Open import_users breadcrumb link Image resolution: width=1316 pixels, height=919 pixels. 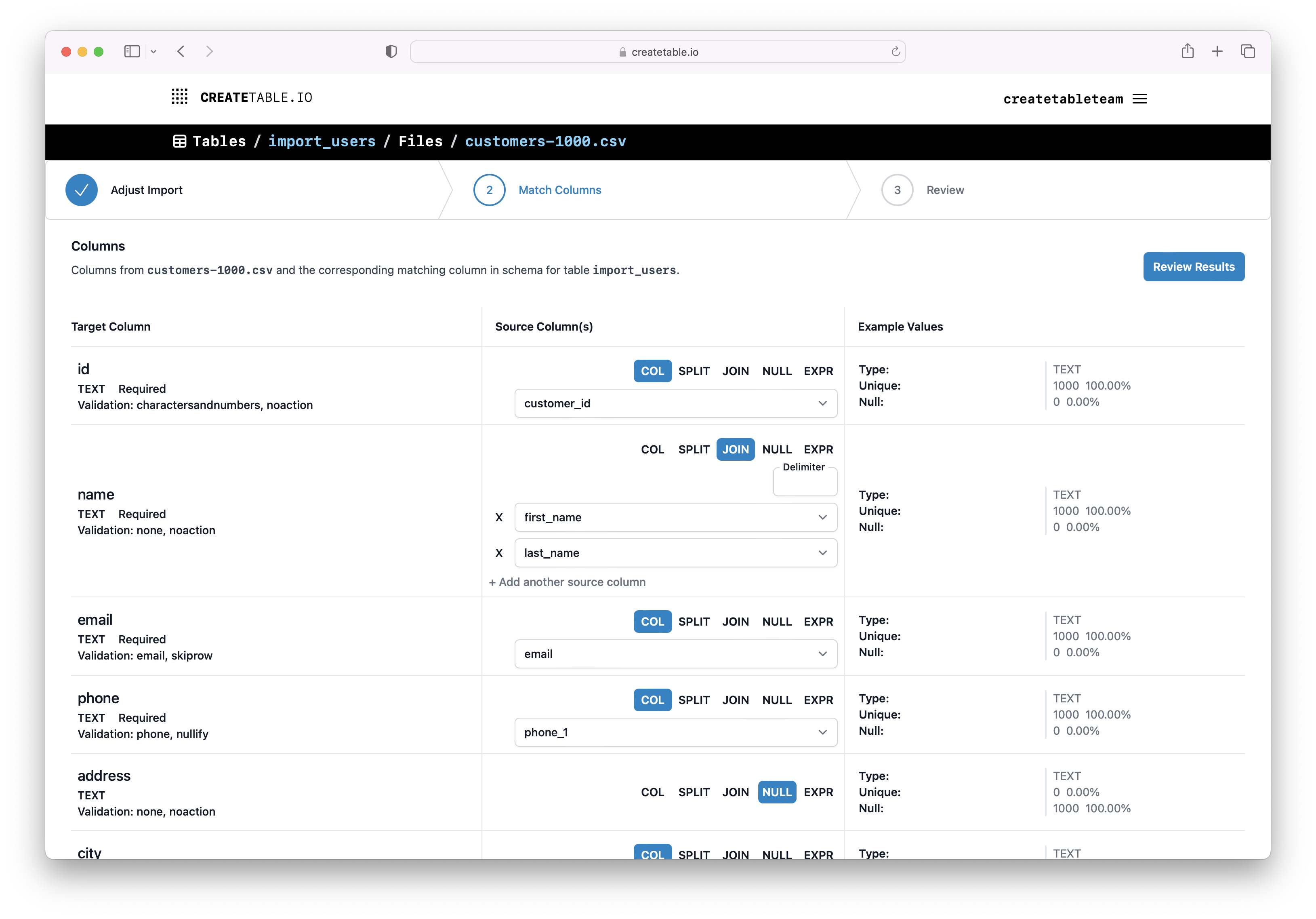point(322,141)
